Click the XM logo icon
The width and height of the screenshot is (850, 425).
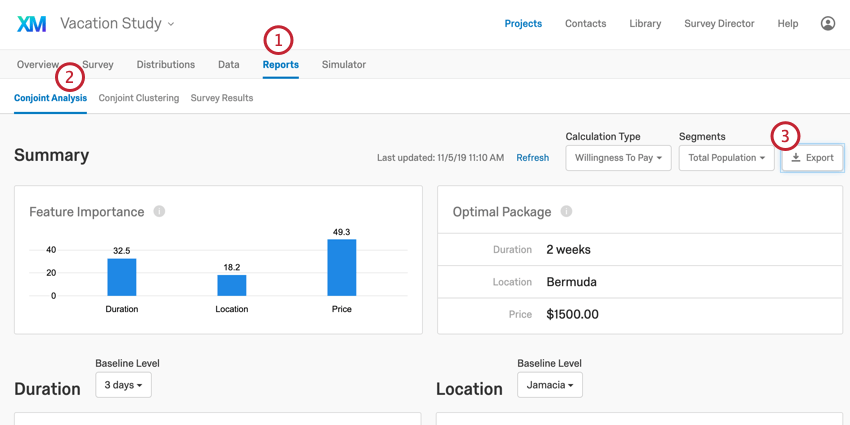tap(31, 23)
